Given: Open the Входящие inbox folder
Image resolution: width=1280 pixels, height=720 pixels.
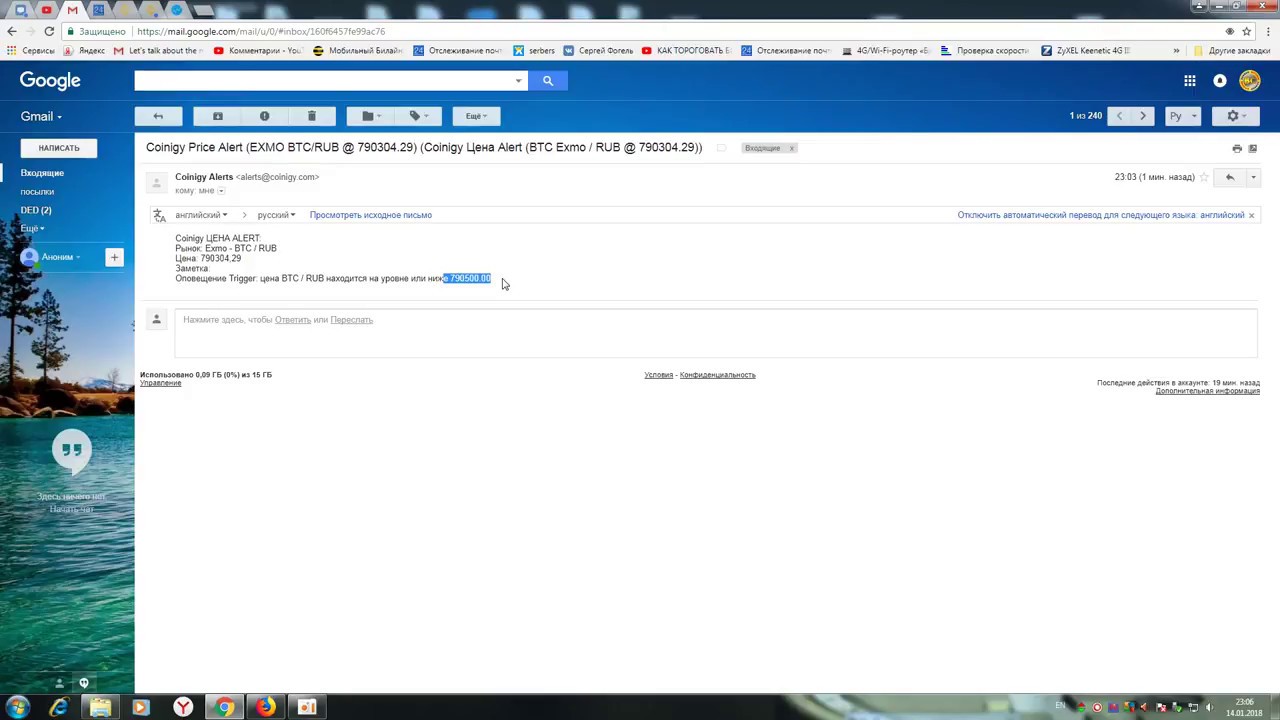Looking at the screenshot, I should pos(42,173).
